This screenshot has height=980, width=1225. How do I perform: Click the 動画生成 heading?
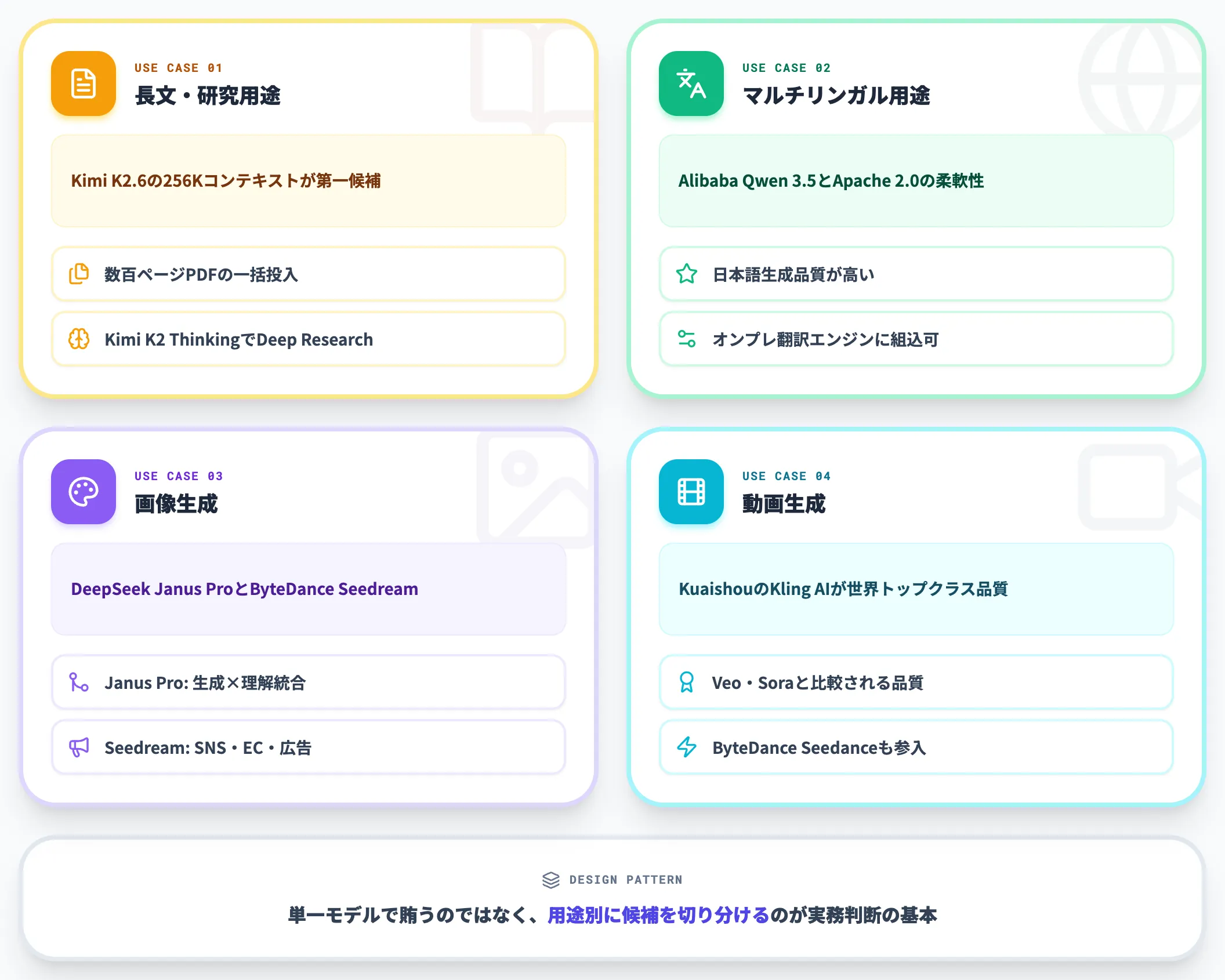coord(784,504)
